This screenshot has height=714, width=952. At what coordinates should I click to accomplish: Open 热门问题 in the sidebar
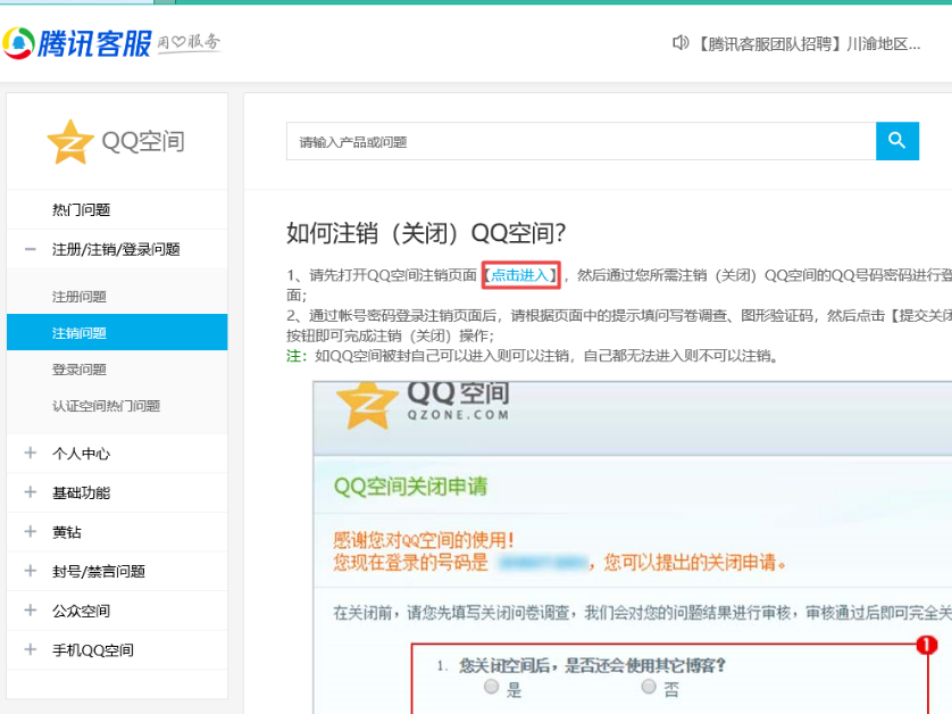(81, 210)
